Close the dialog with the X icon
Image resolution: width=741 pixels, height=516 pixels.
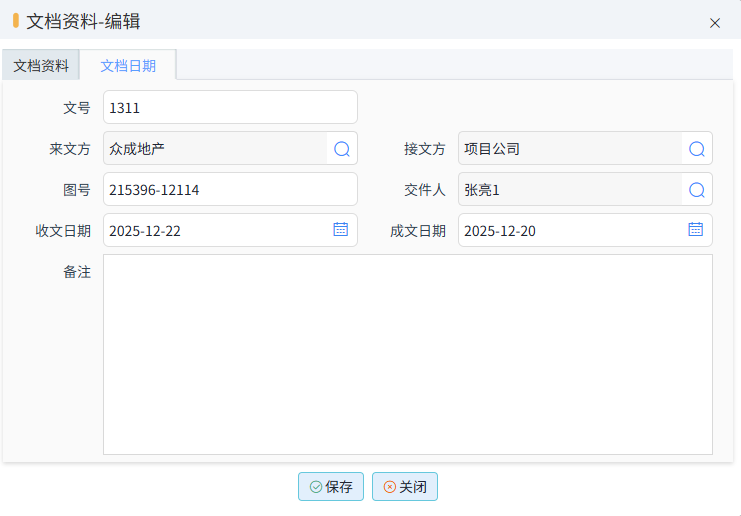715,23
